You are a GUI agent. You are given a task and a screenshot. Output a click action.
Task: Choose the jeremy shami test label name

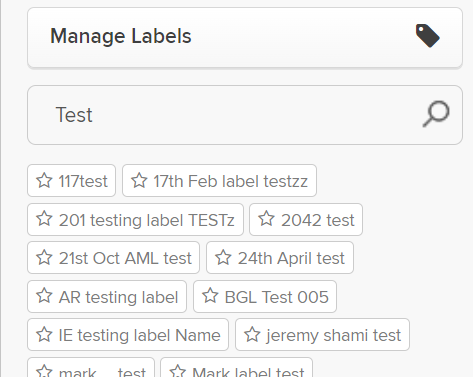click(334, 335)
